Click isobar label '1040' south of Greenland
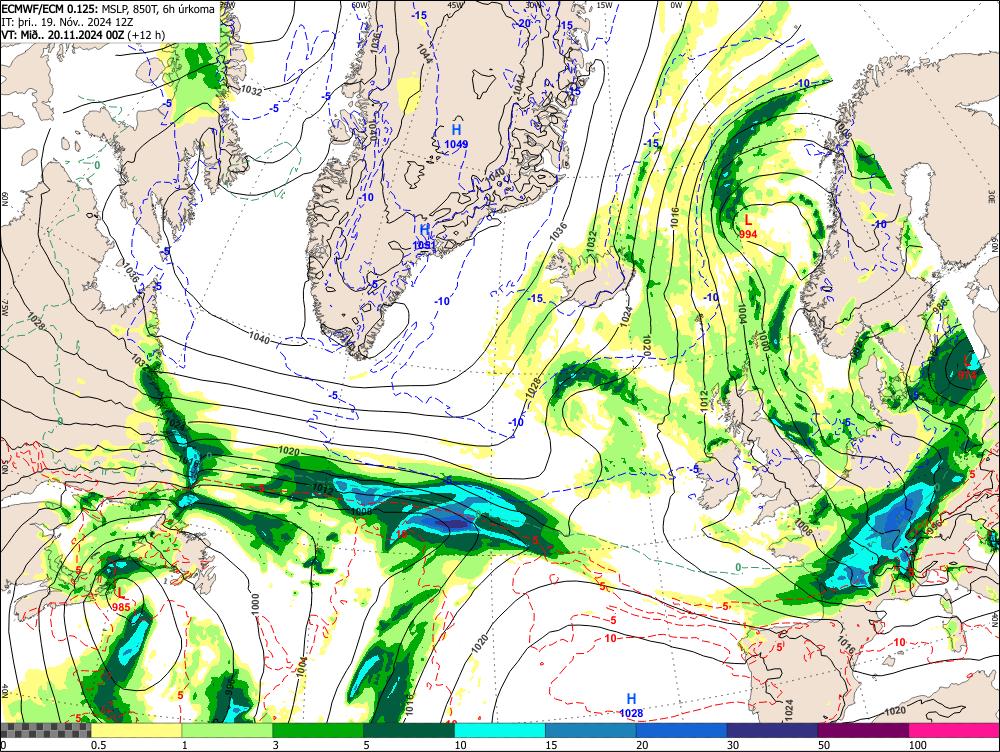The width and height of the screenshot is (1000, 752). tap(260, 337)
